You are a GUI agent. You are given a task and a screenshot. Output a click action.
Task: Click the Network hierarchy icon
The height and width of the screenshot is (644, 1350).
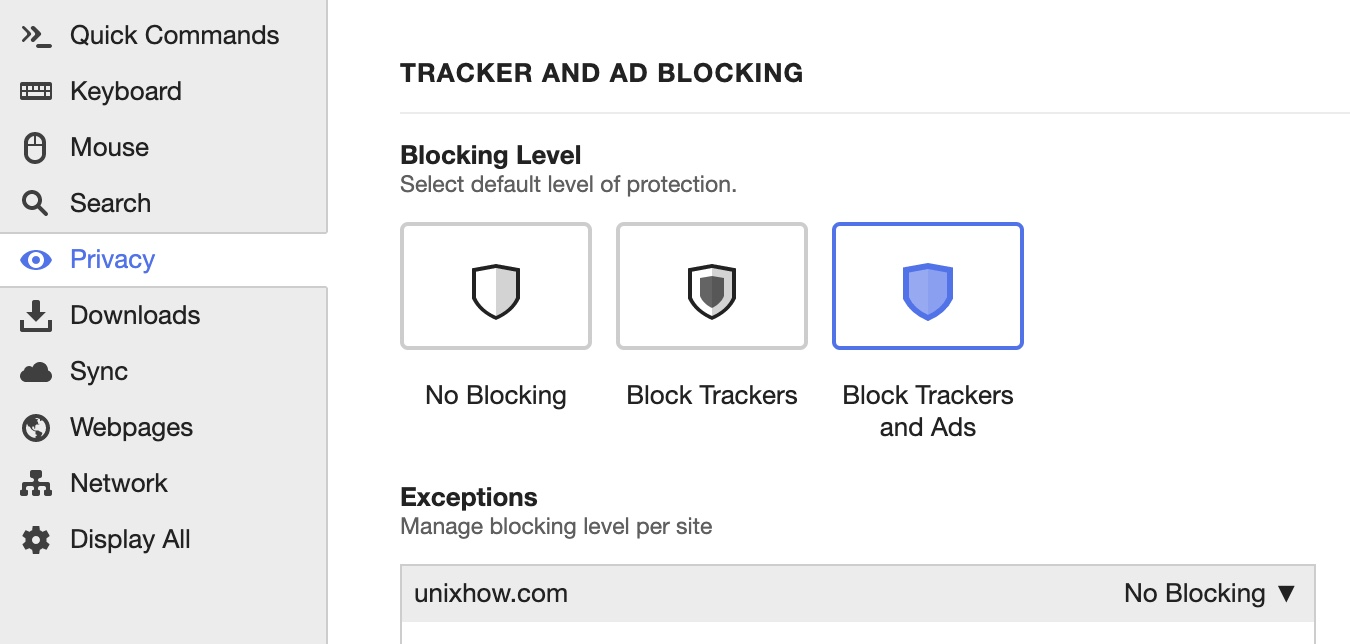tap(36, 484)
